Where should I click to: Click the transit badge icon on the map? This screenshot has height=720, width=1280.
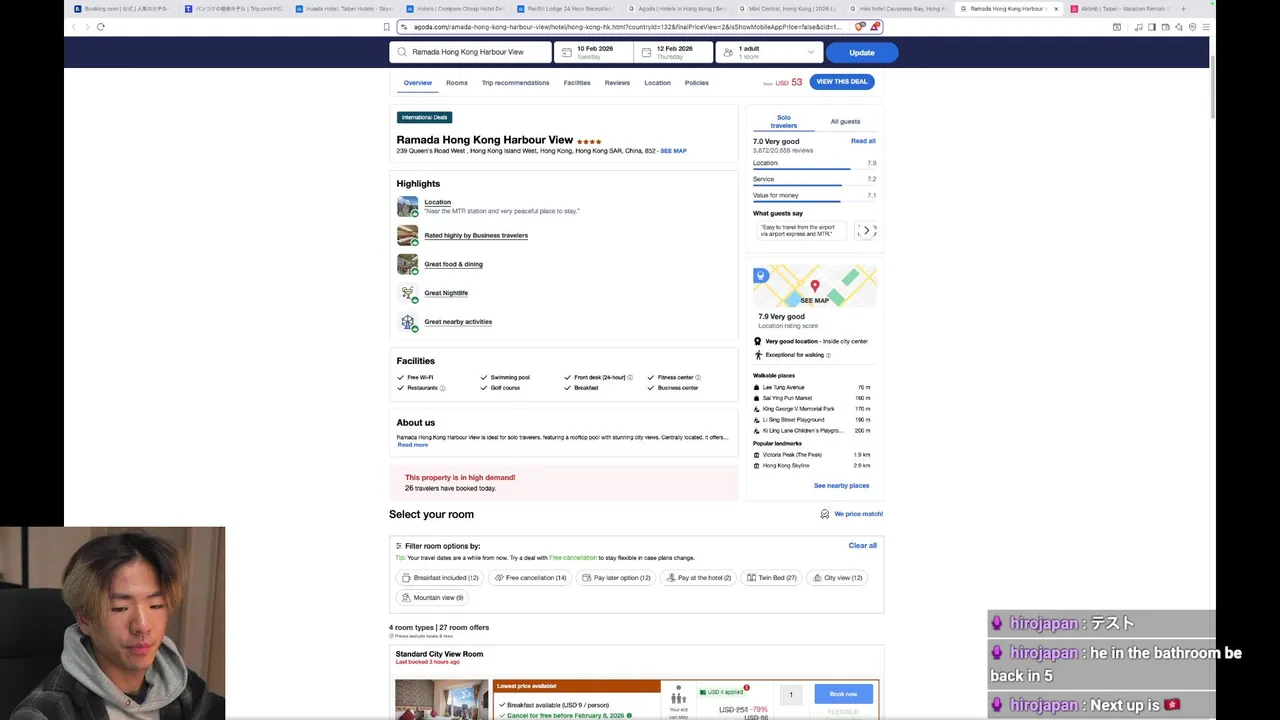760,275
